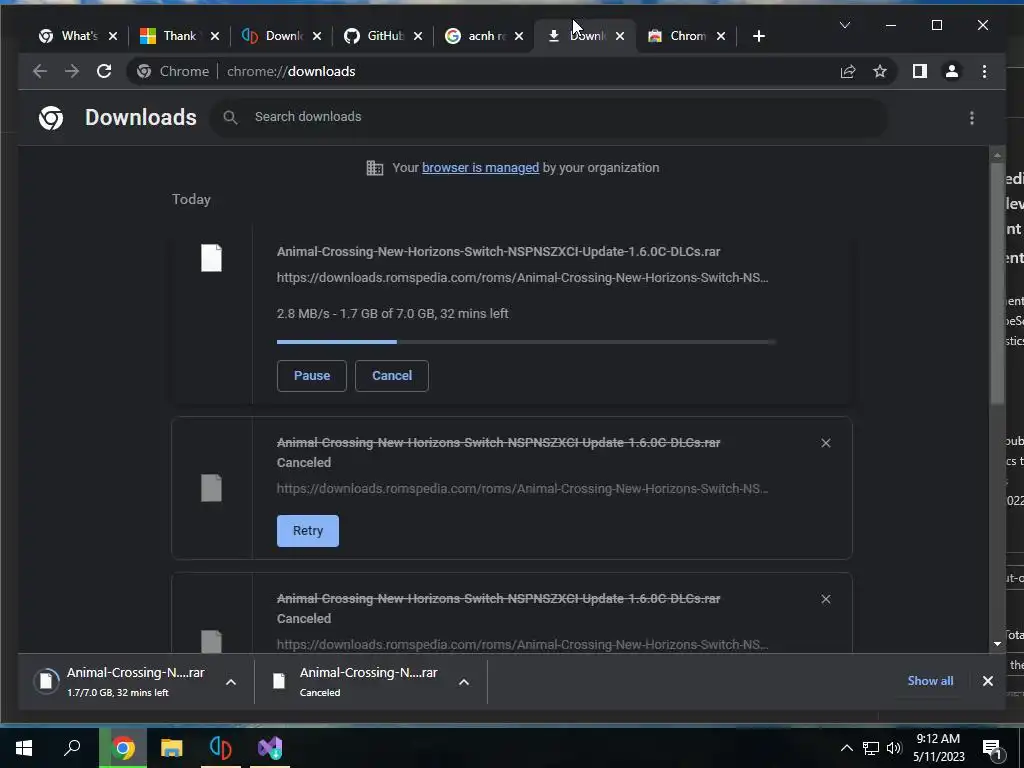The width and height of the screenshot is (1024, 768).
Task: Open the network status tray icon
Action: pyautogui.click(x=871, y=748)
